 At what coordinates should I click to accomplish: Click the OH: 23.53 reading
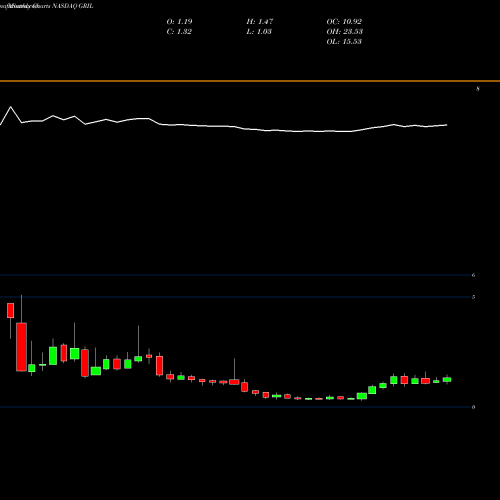345,32
